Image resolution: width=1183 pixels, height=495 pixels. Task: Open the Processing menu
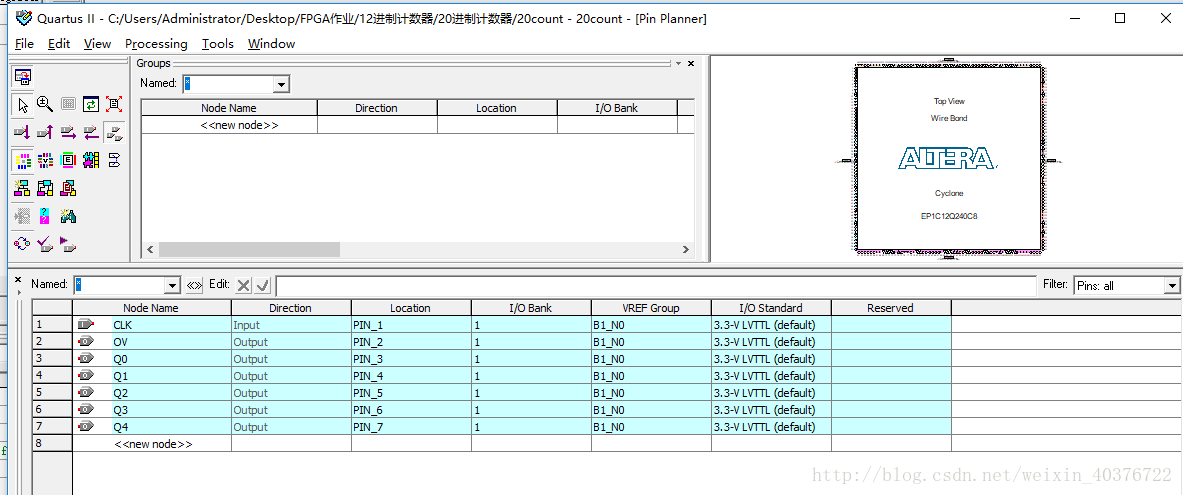point(156,44)
